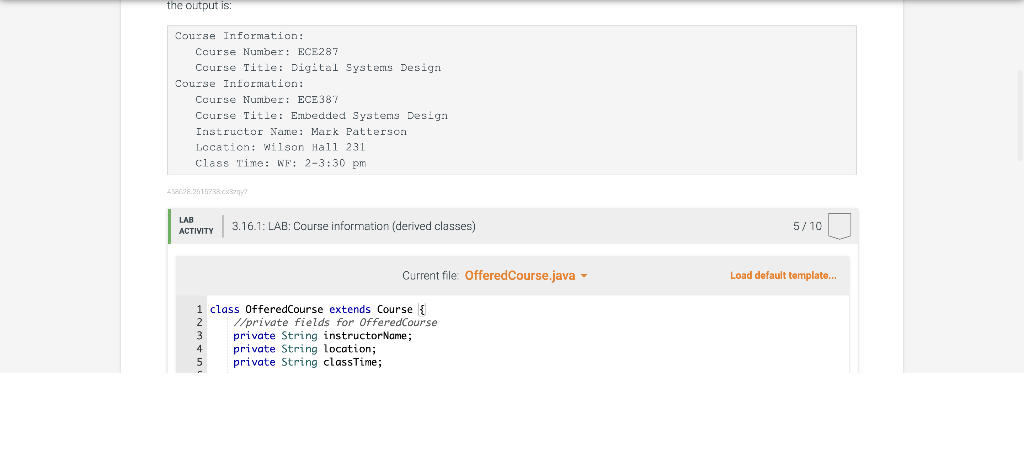Image resolution: width=1024 pixels, height=458 pixels.
Task: Click 'private String classTime;' code line
Action: [x=308, y=362]
